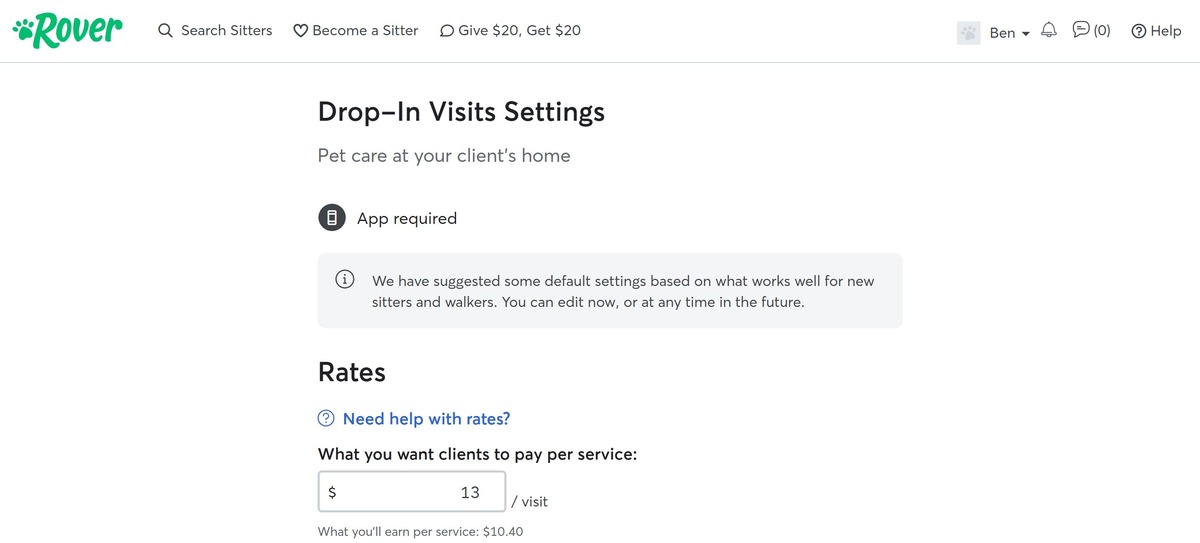Viewport: 1200px width, 543px height.
Task: Click the info icon in suggestion banner
Action: pos(344,280)
